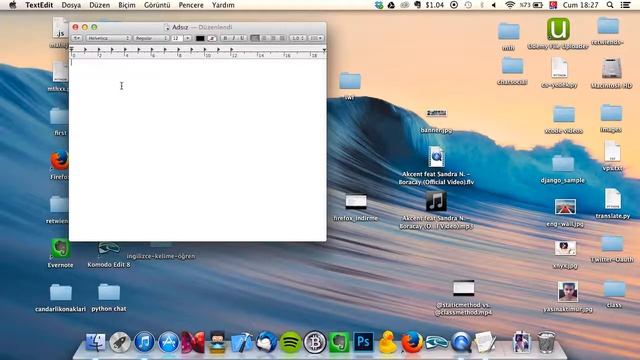This screenshot has width=640, height=360.
Task: Open TextEdit from the Dock
Action: (485, 342)
